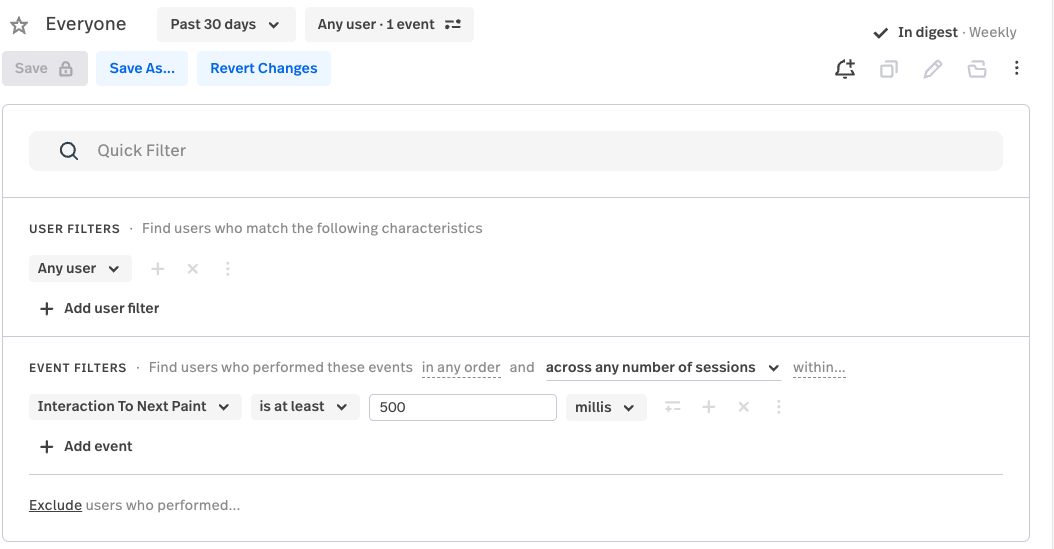Click the duplicate segment icon
This screenshot has width=1054, height=549.
coord(888,69)
